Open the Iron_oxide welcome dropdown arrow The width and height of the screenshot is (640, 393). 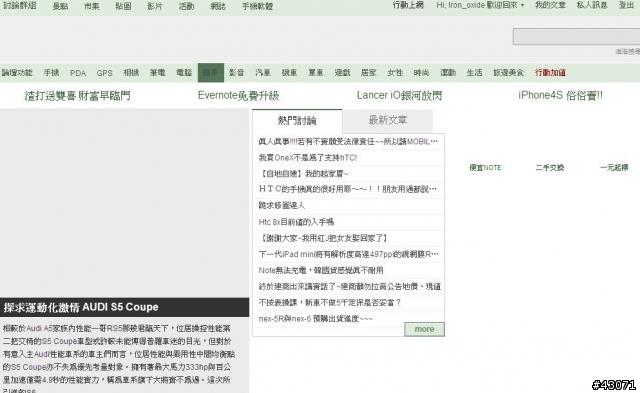click(x=522, y=5)
